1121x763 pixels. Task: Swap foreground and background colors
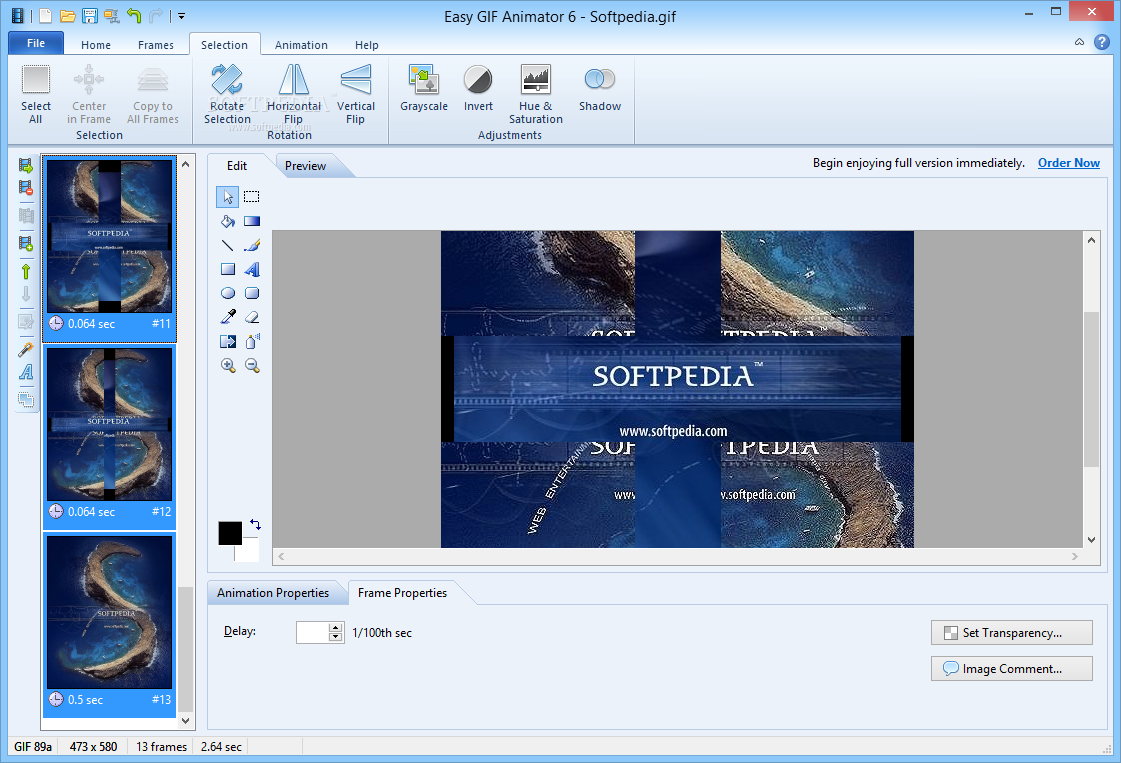[255, 524]
